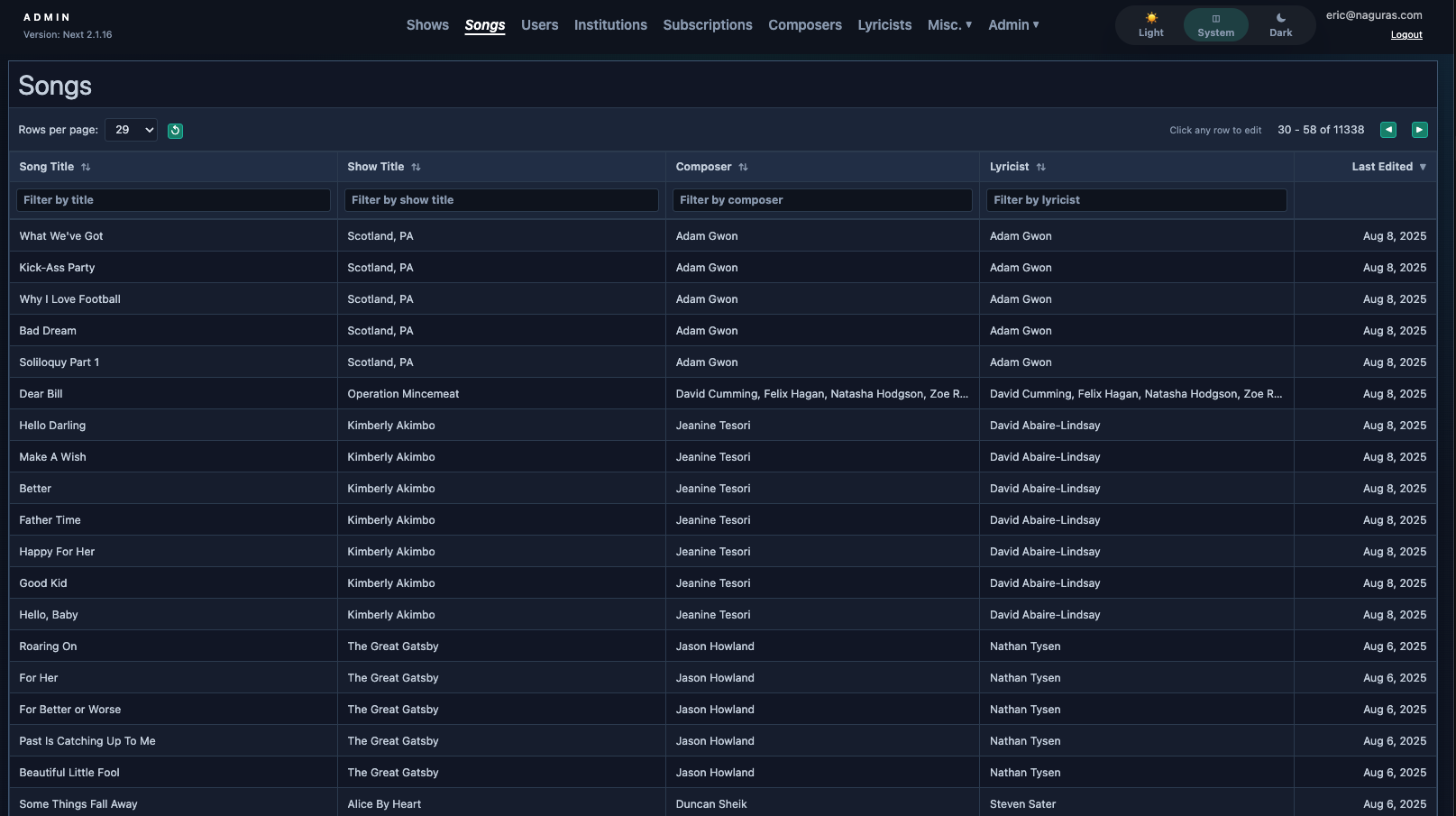1456x816 pixels.
Task: Open the Users section
Action: [540, 25]
